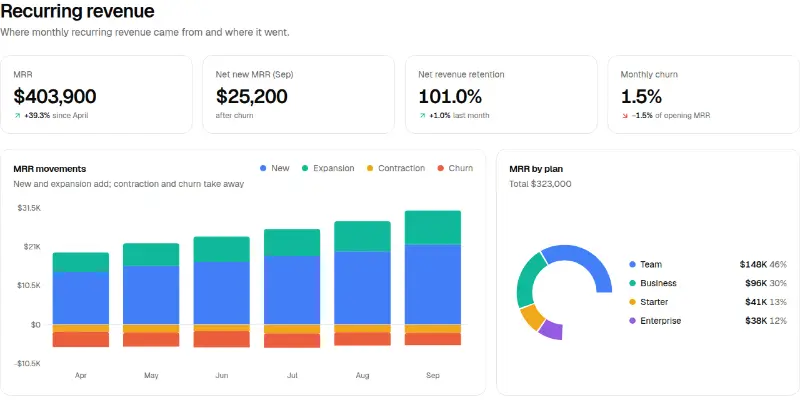Click the July red Churn bar segment
The image size is (800, 400).
coord(292,340)
